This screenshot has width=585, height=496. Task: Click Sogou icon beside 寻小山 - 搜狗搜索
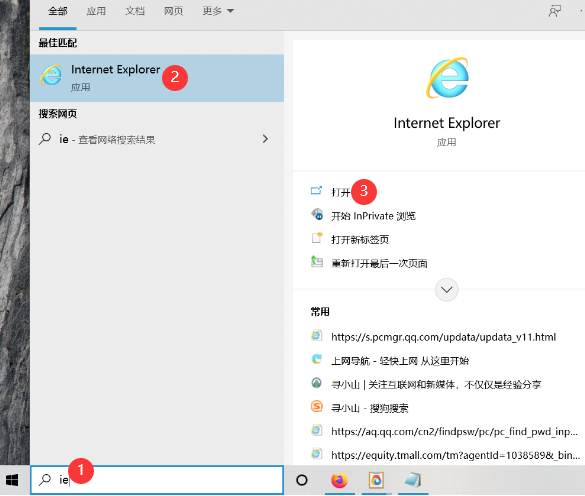point(316,406)
